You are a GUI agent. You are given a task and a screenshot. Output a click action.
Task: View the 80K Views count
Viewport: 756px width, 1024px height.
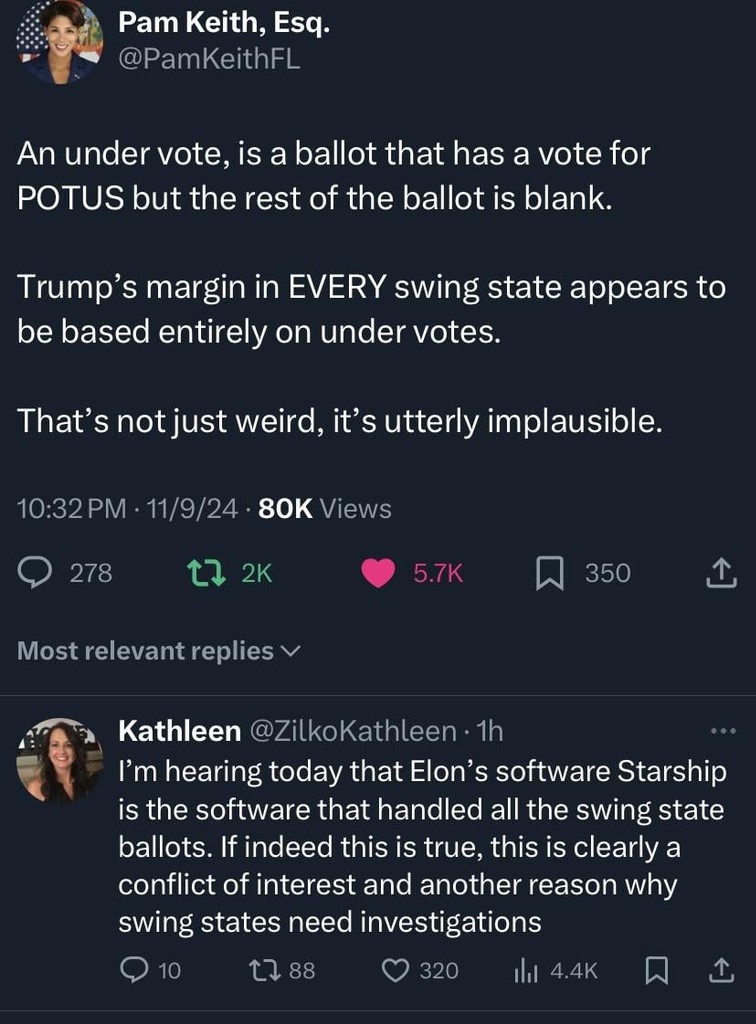325,509
